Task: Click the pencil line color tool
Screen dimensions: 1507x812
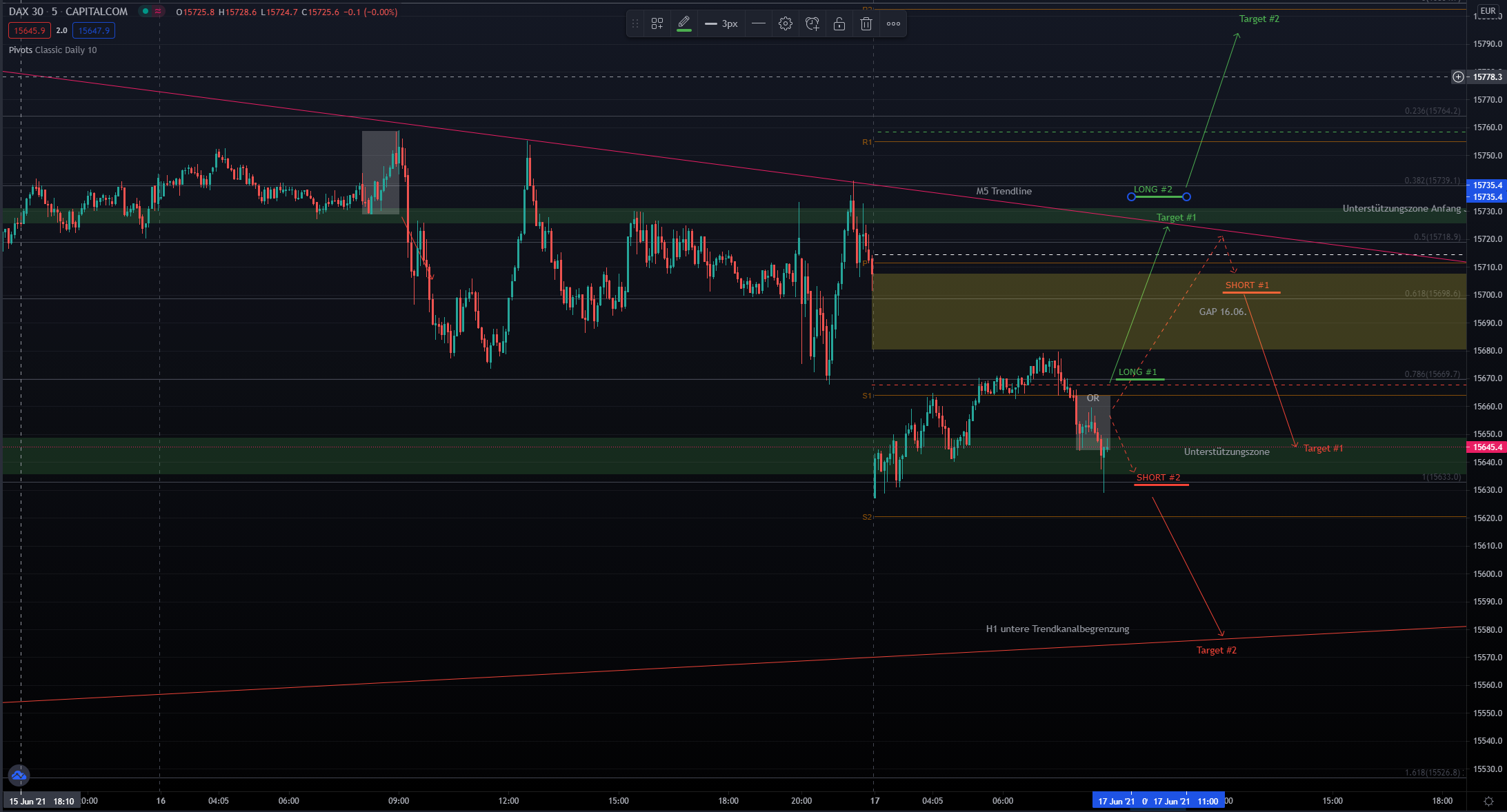Action: [684, 23]
